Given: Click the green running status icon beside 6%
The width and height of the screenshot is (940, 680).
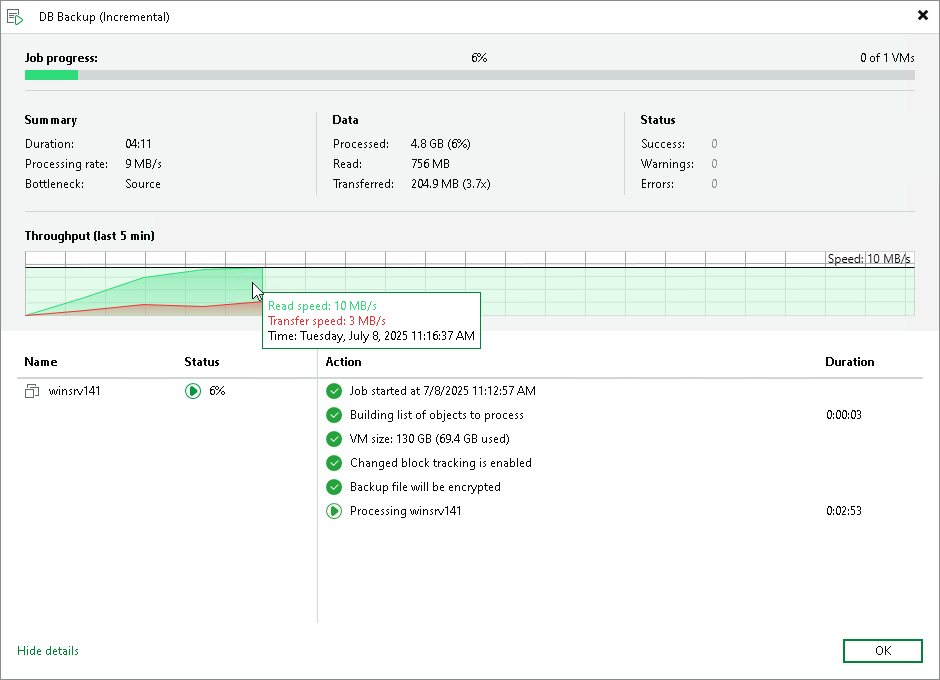Looking at the screenshot, I should (x=193, y=391).
